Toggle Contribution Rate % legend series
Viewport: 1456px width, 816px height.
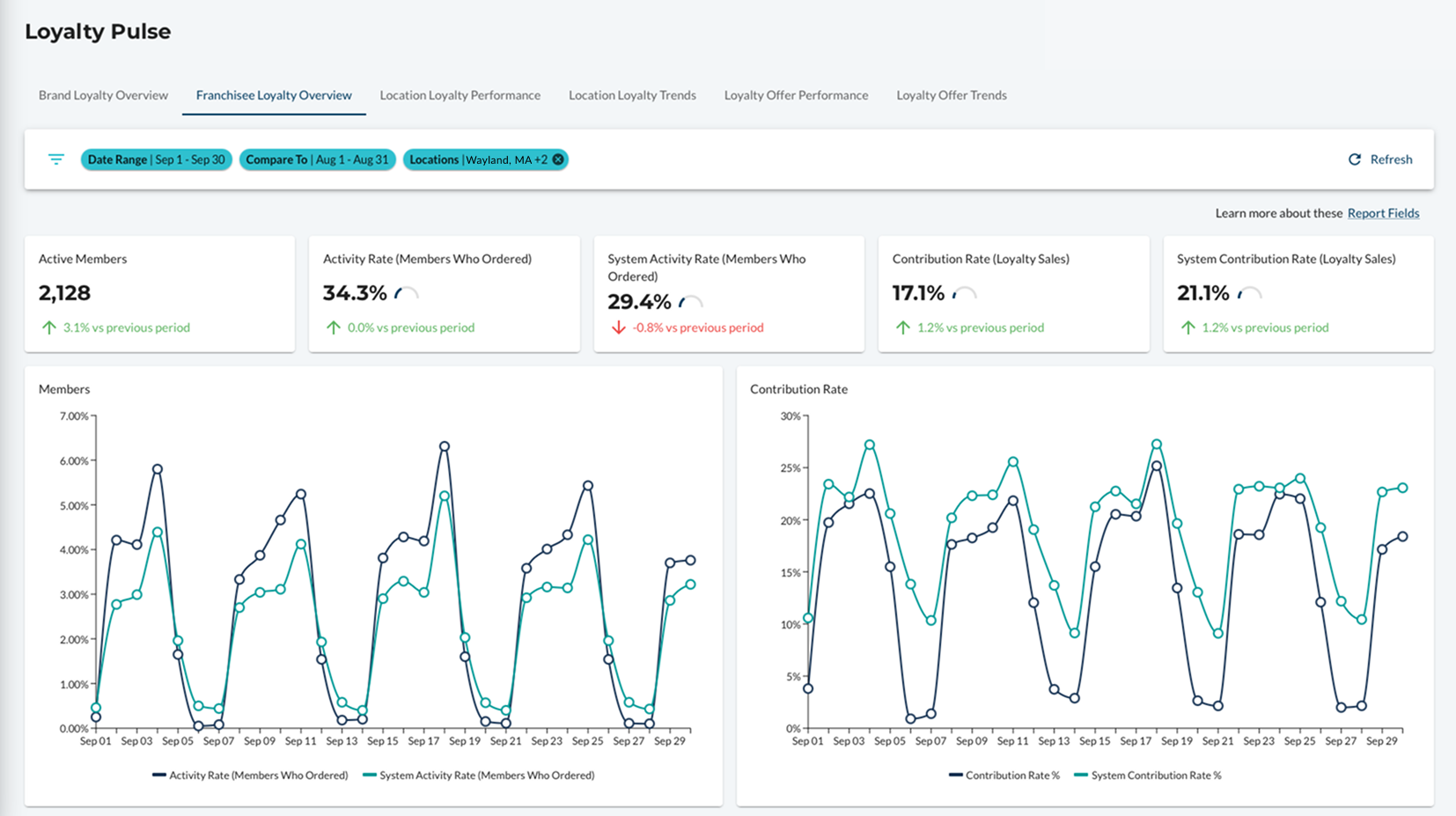1004,776
